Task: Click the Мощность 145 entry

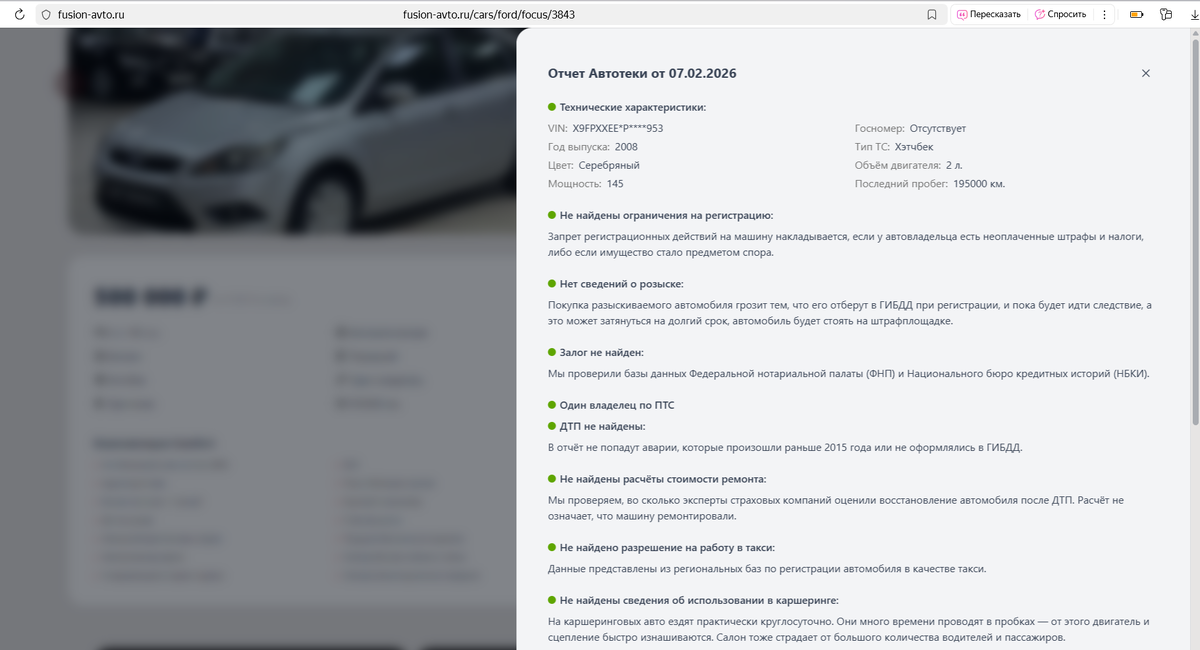Action: [586, 184]
